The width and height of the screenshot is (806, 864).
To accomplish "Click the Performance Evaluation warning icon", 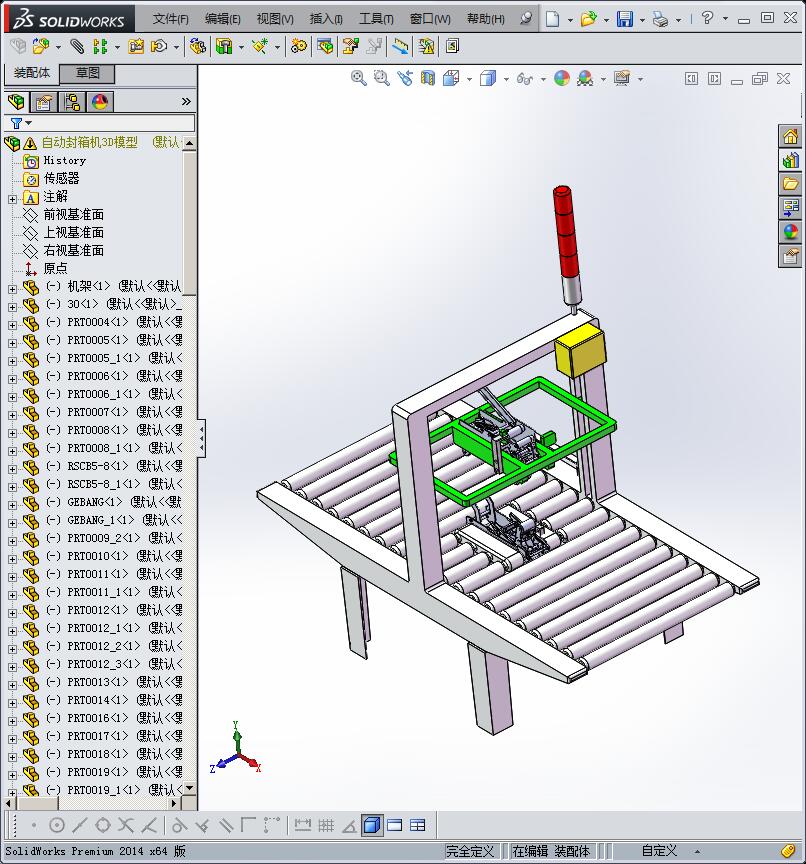I will (426, 46).
